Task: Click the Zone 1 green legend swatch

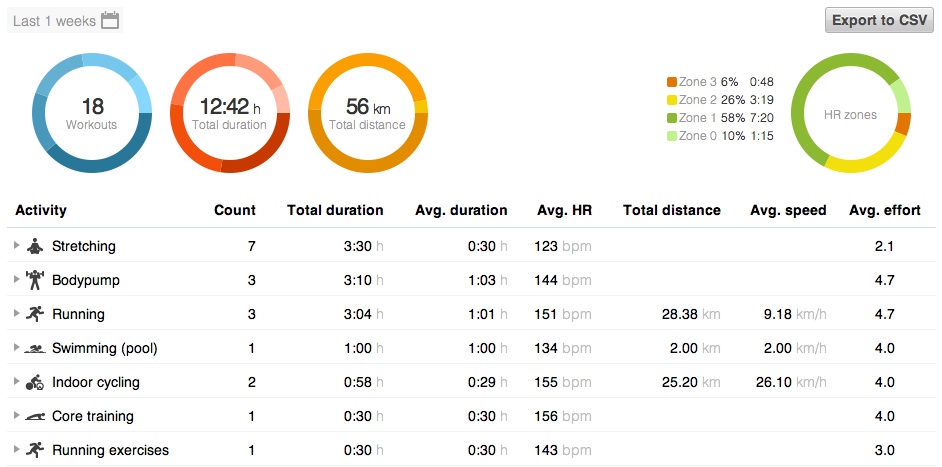Action: pos(671,118)
